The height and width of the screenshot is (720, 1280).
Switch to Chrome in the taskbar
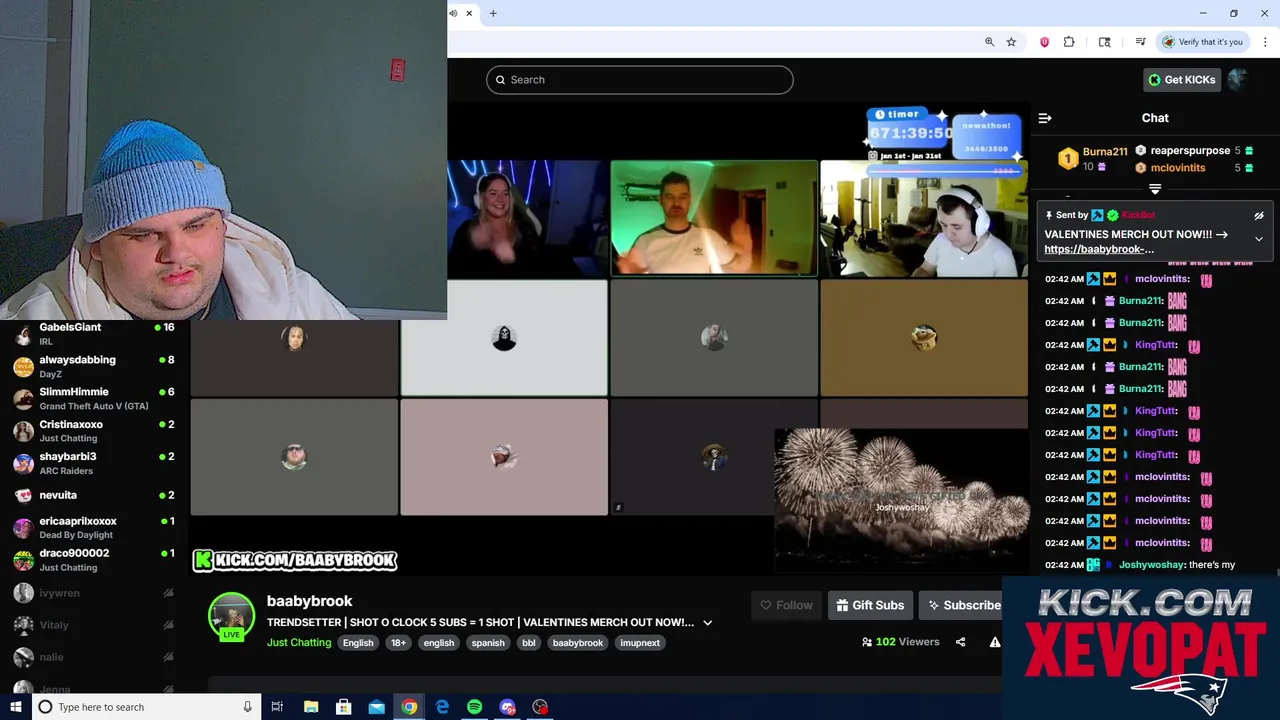tap(409, 707)
